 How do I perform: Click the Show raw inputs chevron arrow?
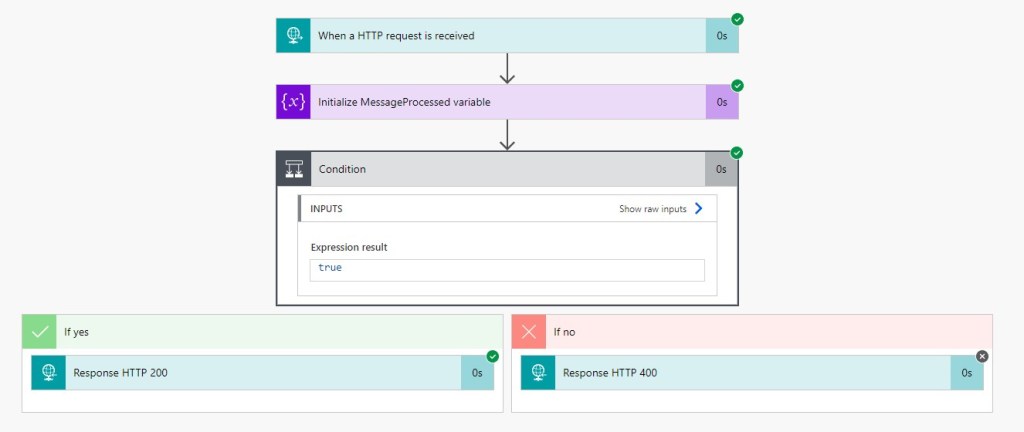(x=698, y=209)
